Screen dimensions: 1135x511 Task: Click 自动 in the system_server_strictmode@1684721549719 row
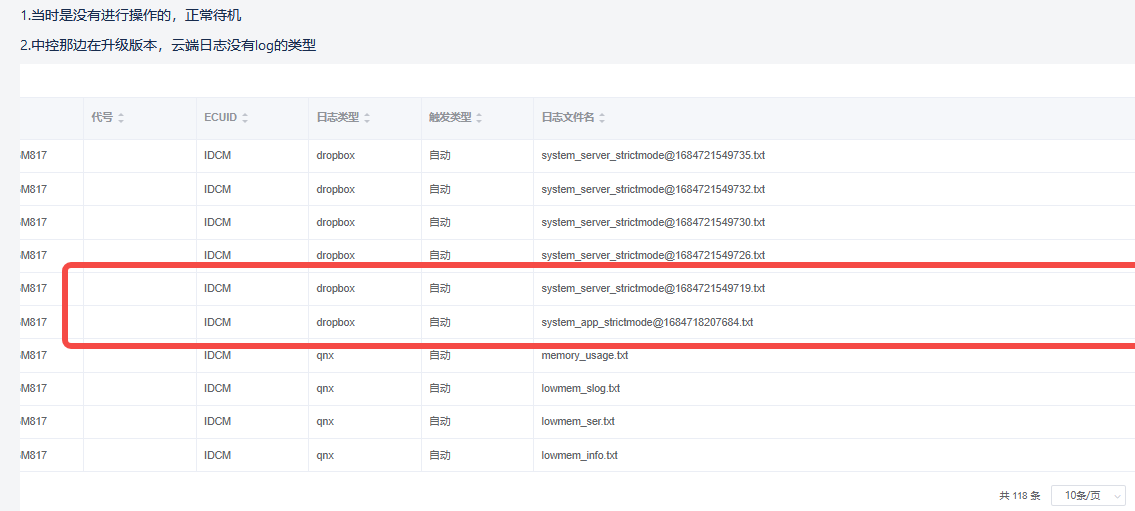[x=440, y=288]
